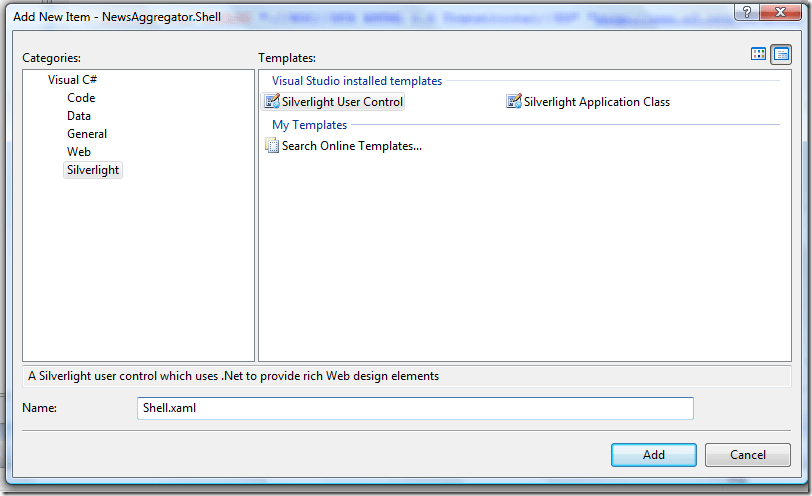Click the Name field containing Shell.xaml
The image size is (812, 496).
pos(414,408)
